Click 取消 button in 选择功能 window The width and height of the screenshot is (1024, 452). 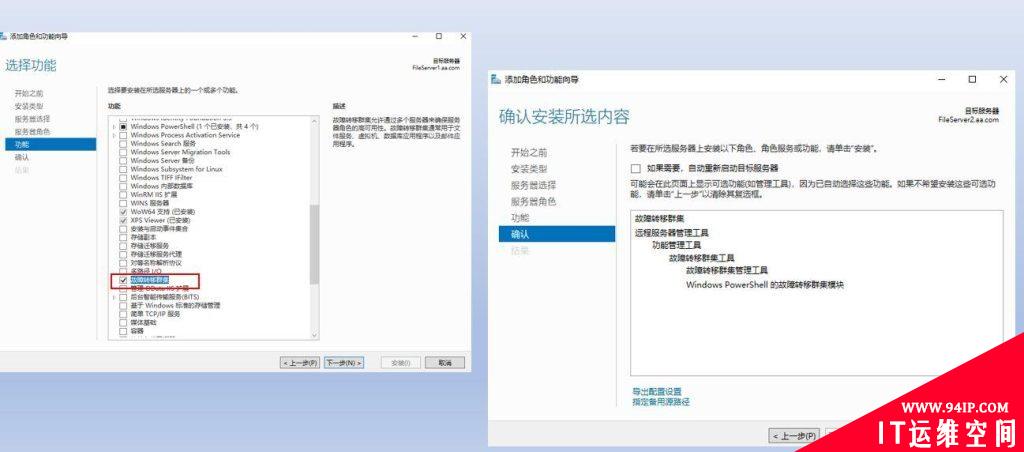tap(445, 362)
